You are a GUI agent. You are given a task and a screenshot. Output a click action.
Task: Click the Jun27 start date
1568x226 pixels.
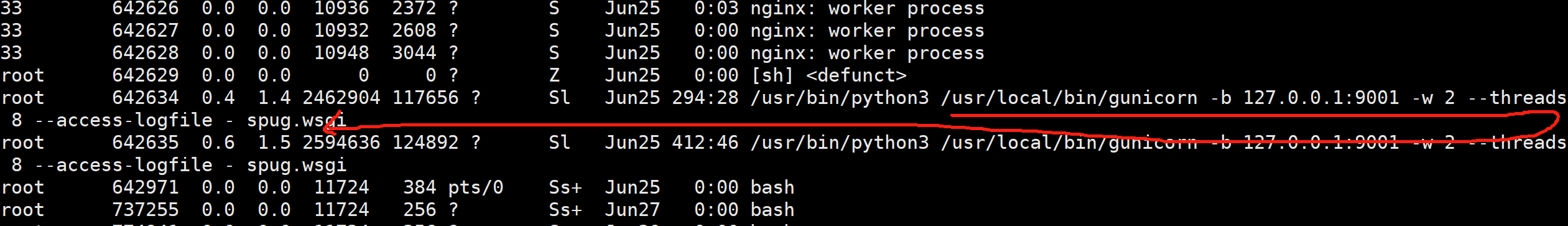[633, 210]
